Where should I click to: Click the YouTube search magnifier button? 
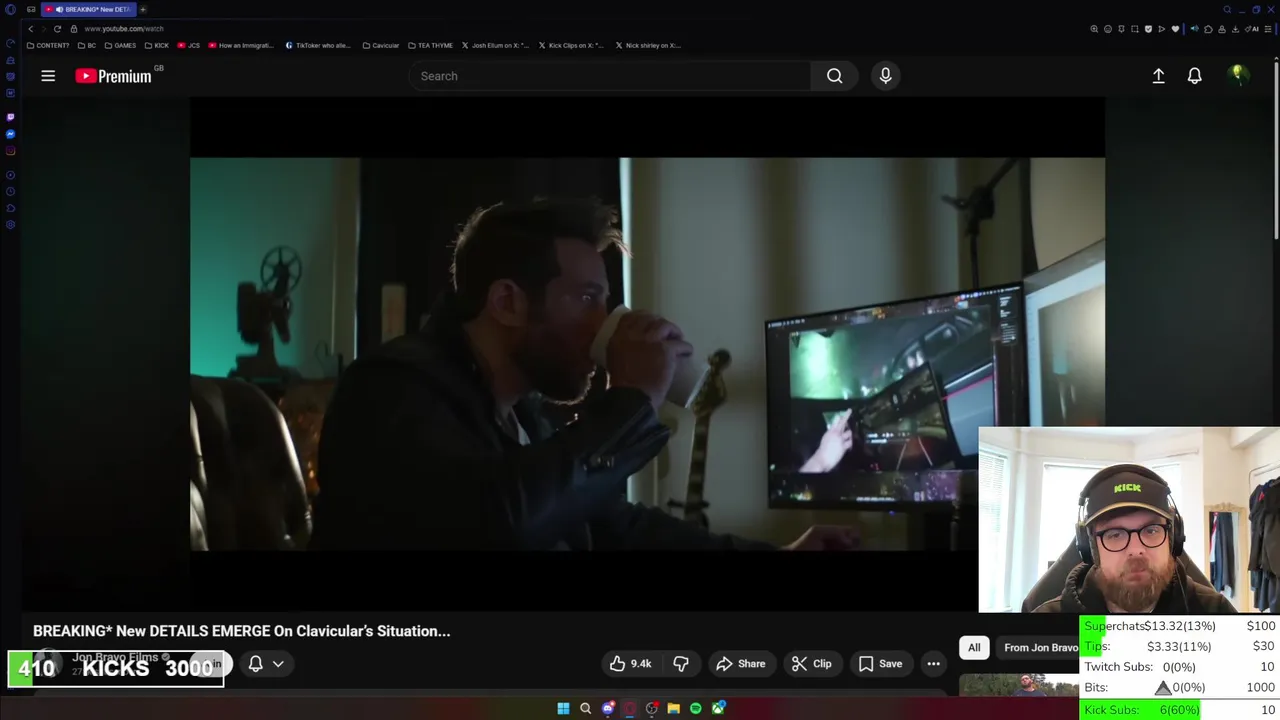pos(834,76)
